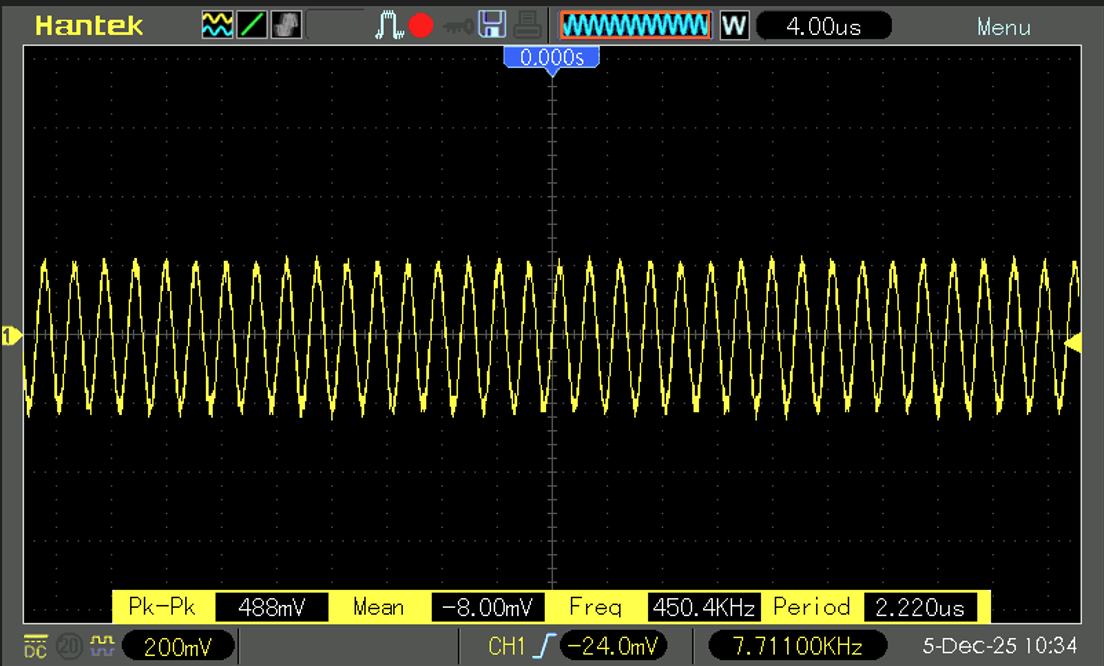Toggle the red record indicator
Image resolution: width=1104 pixels, height=666 pixels.
pos(420,26)
